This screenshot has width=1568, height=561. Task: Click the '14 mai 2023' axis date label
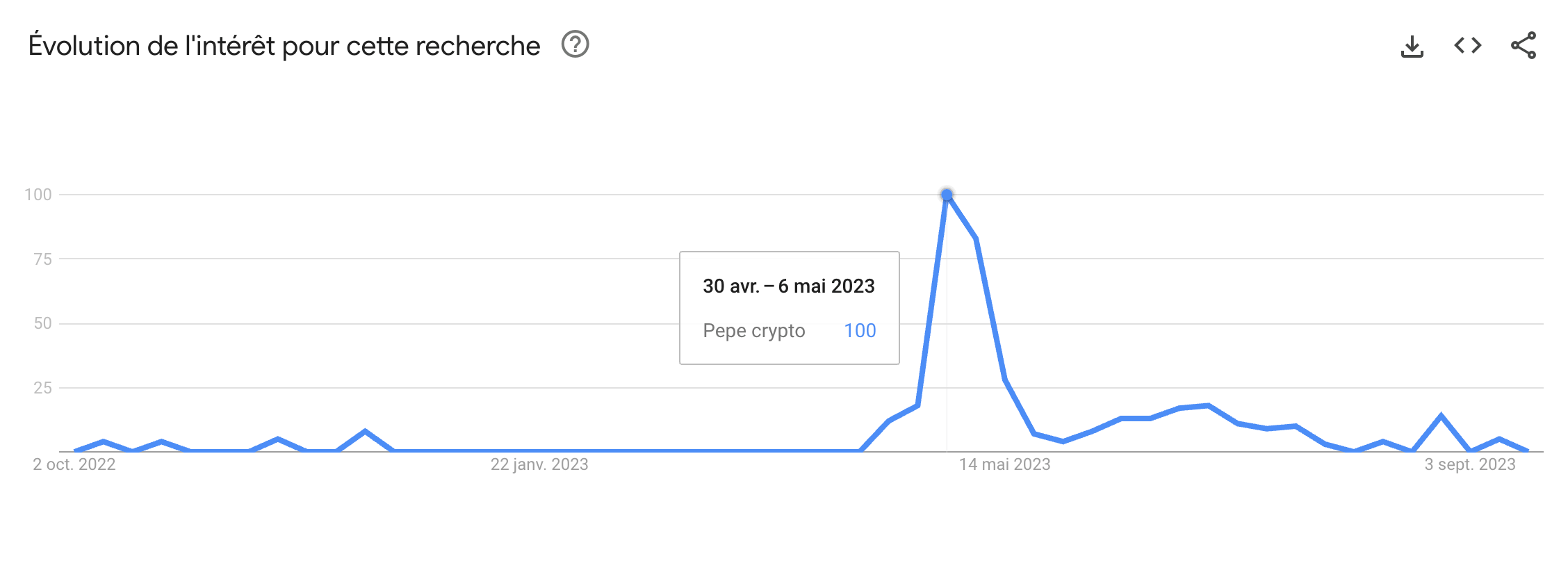click(1004, 464)
